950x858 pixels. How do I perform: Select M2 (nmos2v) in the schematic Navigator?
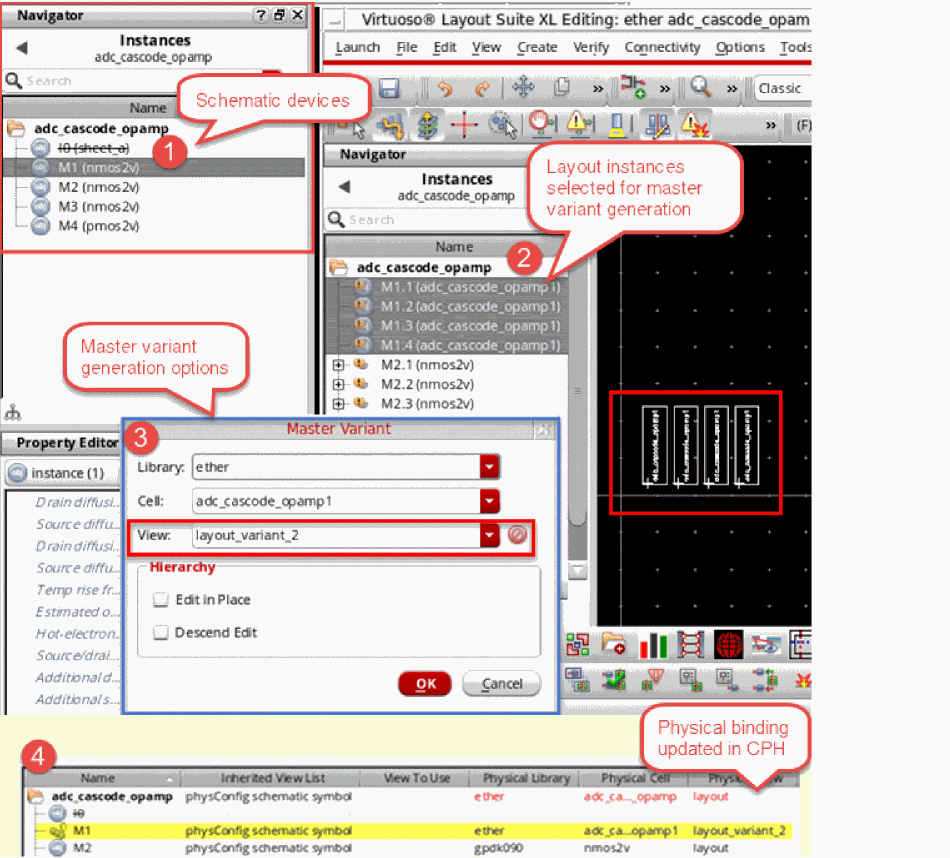[99, 187]
